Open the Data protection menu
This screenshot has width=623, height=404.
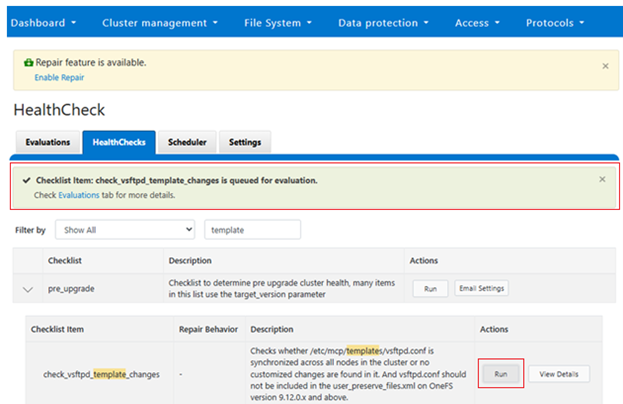point(384,22)
